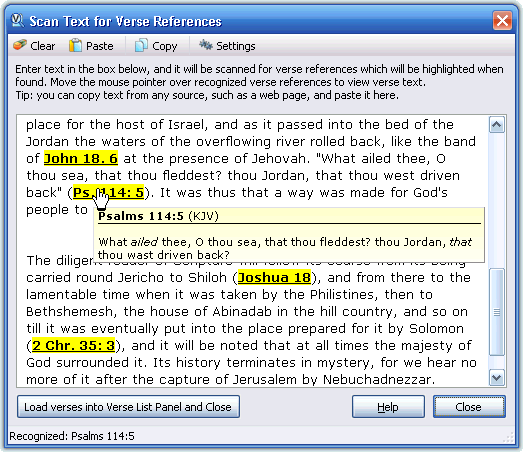Screen dimensions: 523x452
Task: Close the Scan Text dialog with red X
Action: pyautogui.click(x=502, y=21)
